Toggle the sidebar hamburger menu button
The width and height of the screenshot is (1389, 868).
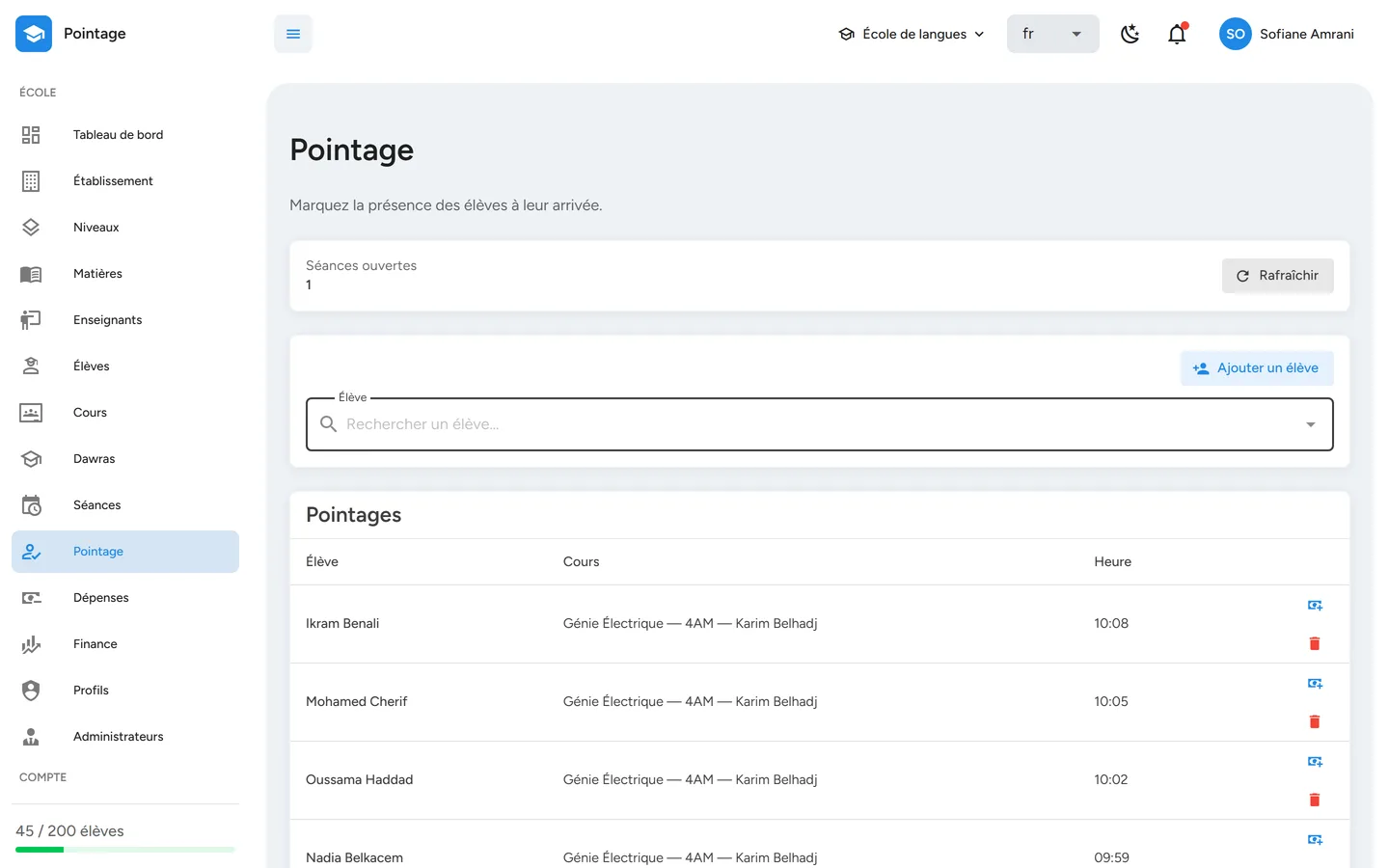(x=293, y=34)
